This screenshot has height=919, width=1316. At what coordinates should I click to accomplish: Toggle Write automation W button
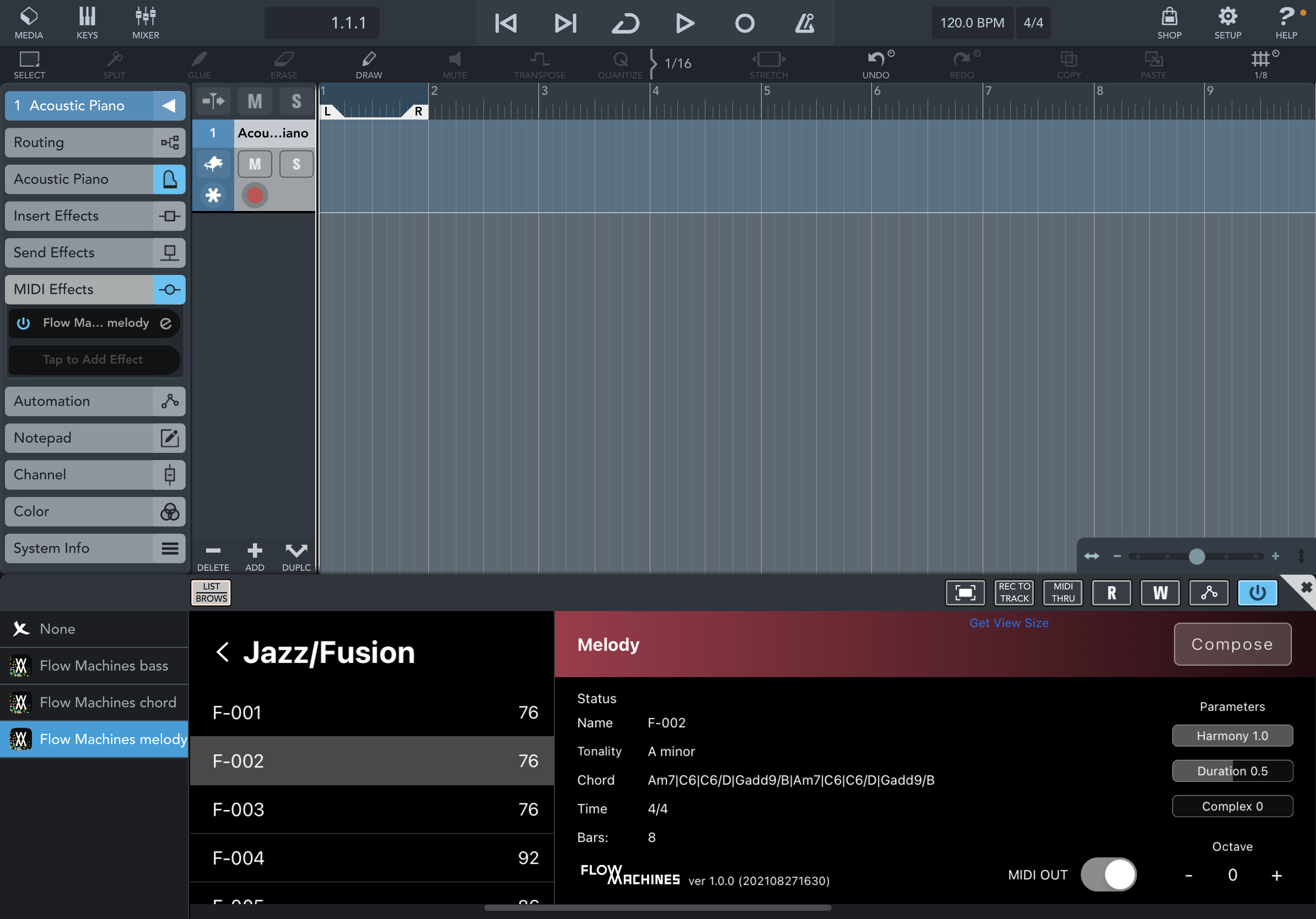(1160, 592)
